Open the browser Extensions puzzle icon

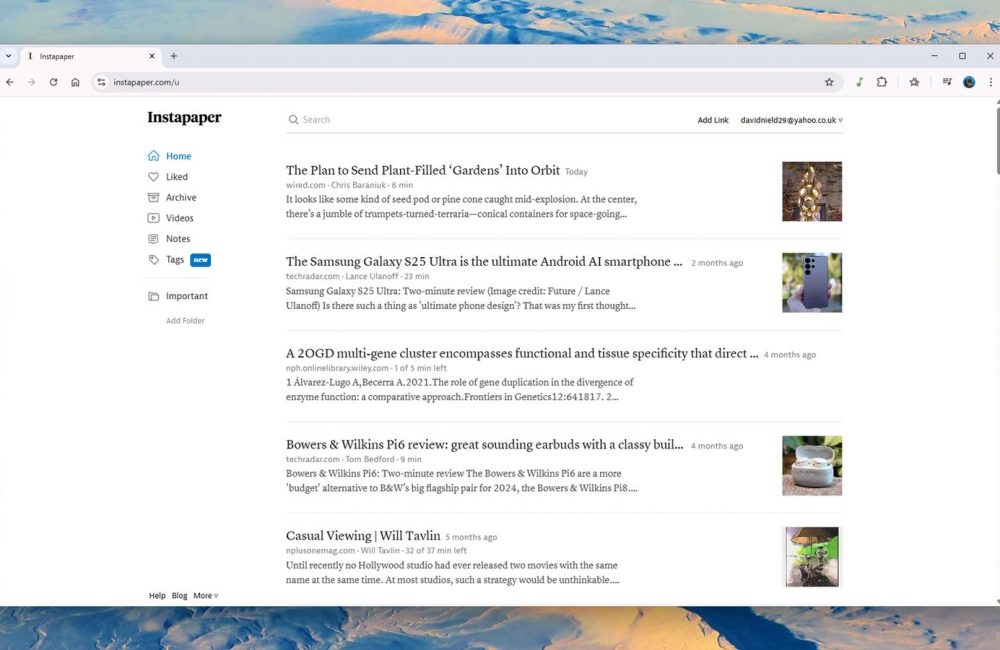tap(881, 82)
